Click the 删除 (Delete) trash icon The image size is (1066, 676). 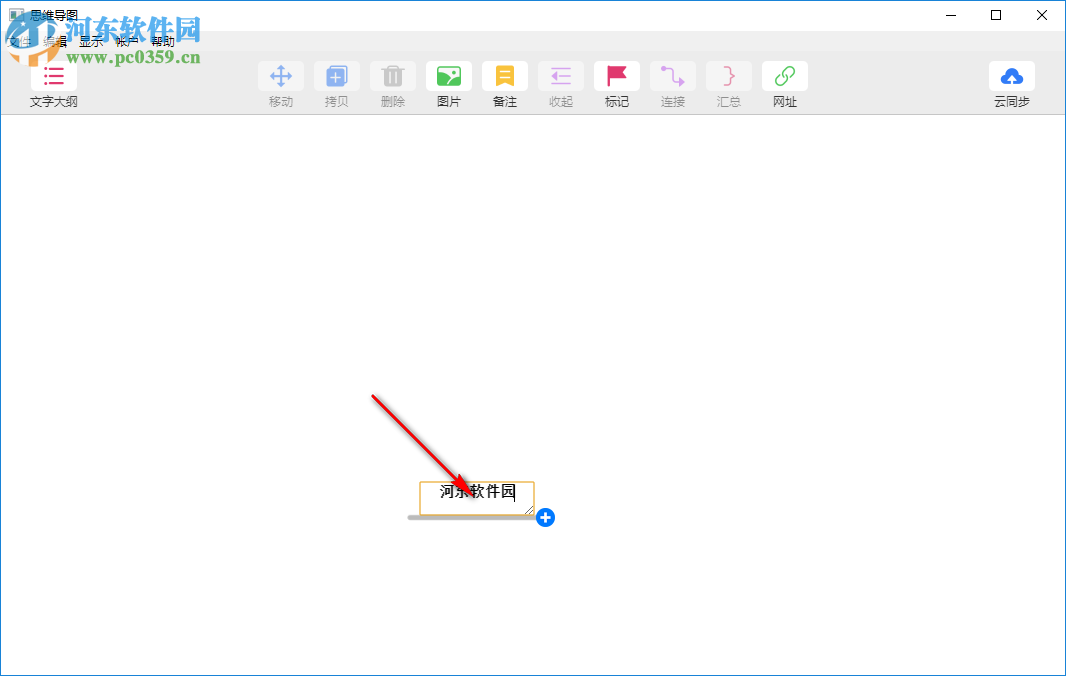(x=392, y=76)
